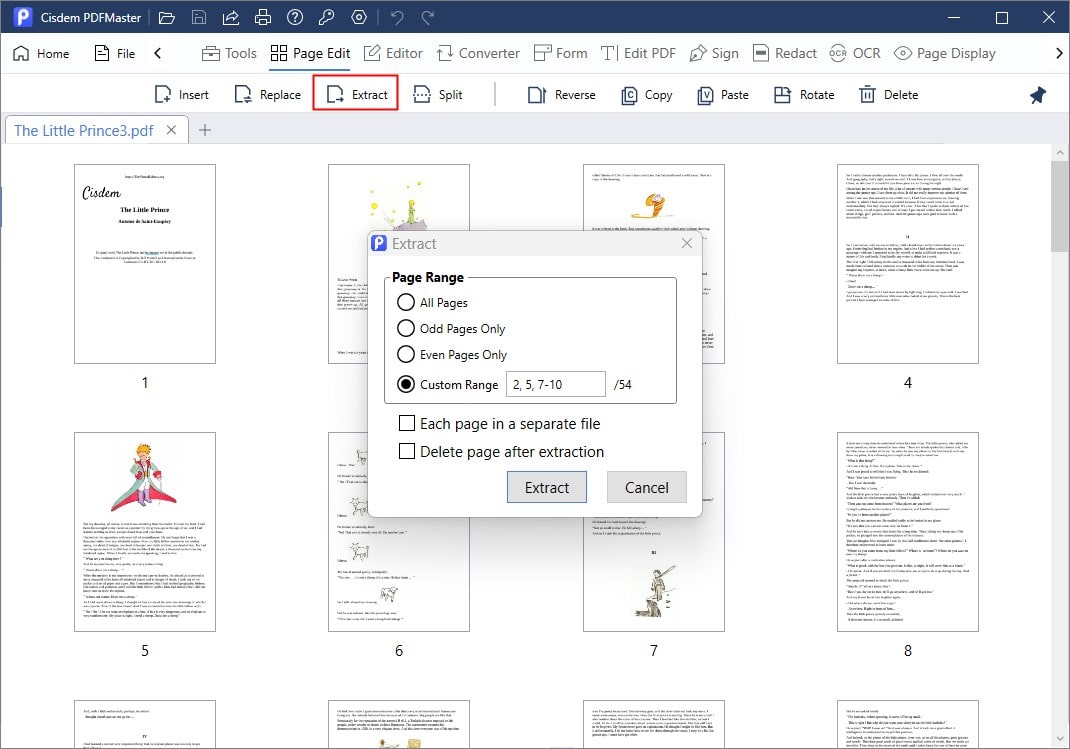Switch to Converter tab
The height and width of the screenshot is (749, 1070).
[x=478, y=53]
